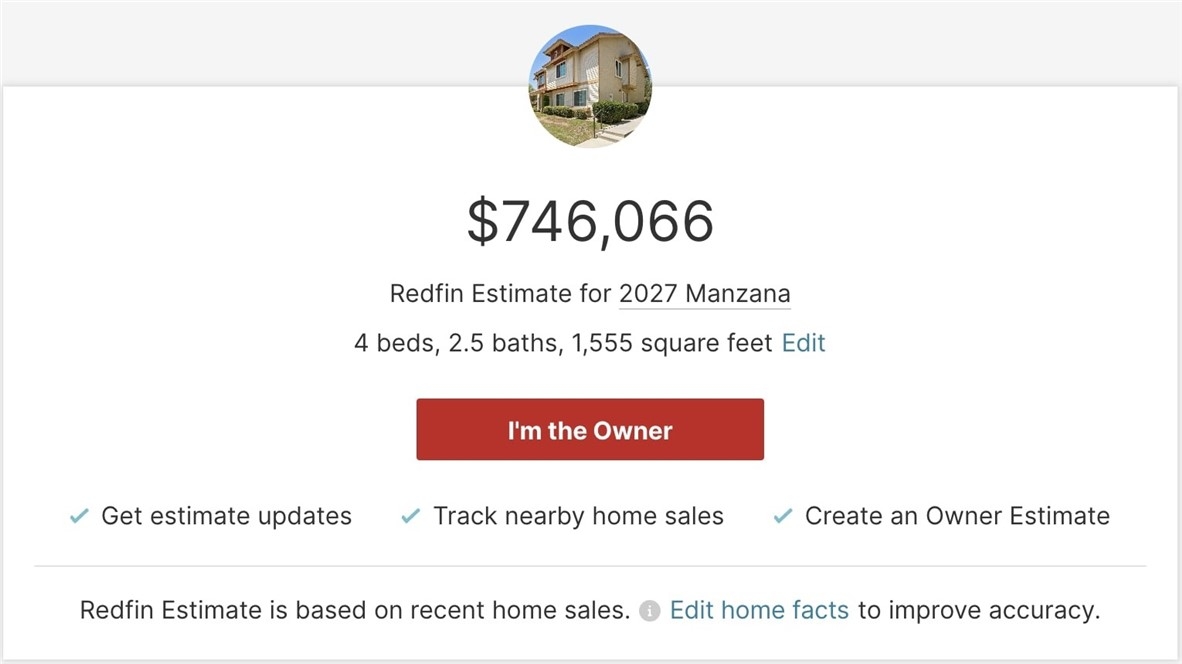Click the 1,555 square feet text

672,343
